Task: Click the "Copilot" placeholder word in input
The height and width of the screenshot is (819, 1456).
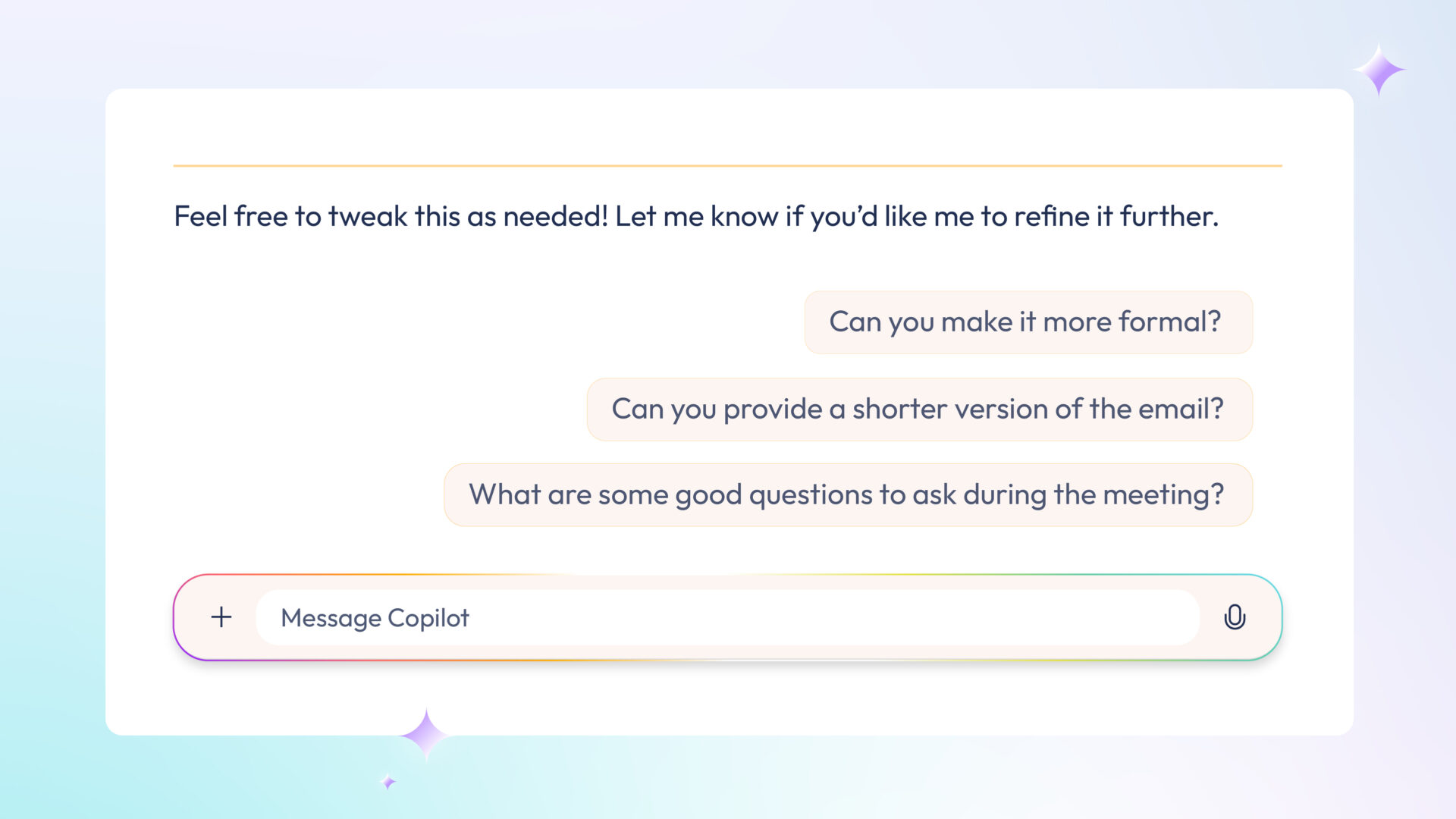Action: coord(428,618)
